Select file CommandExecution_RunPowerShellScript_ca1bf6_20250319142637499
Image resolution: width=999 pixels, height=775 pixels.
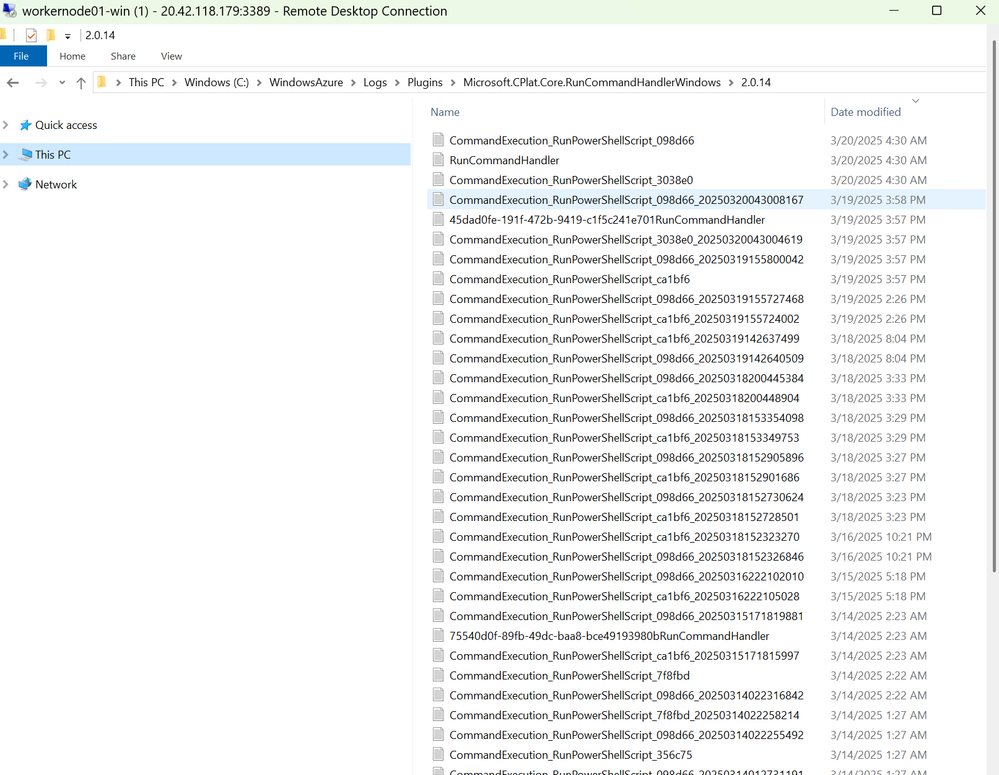(x=624, y=338)
